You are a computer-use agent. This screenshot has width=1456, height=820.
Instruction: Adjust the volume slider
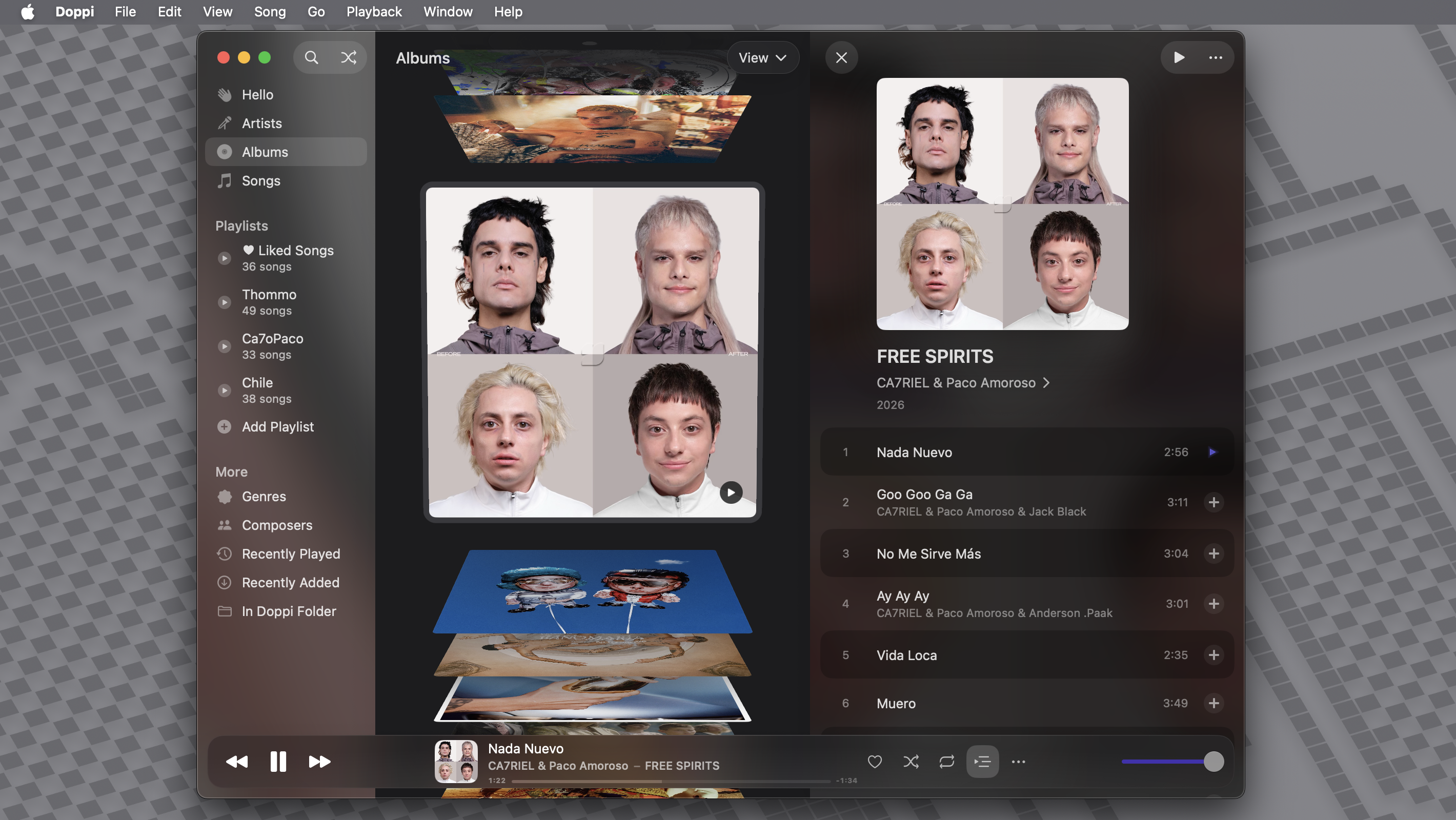[1172, 762]
